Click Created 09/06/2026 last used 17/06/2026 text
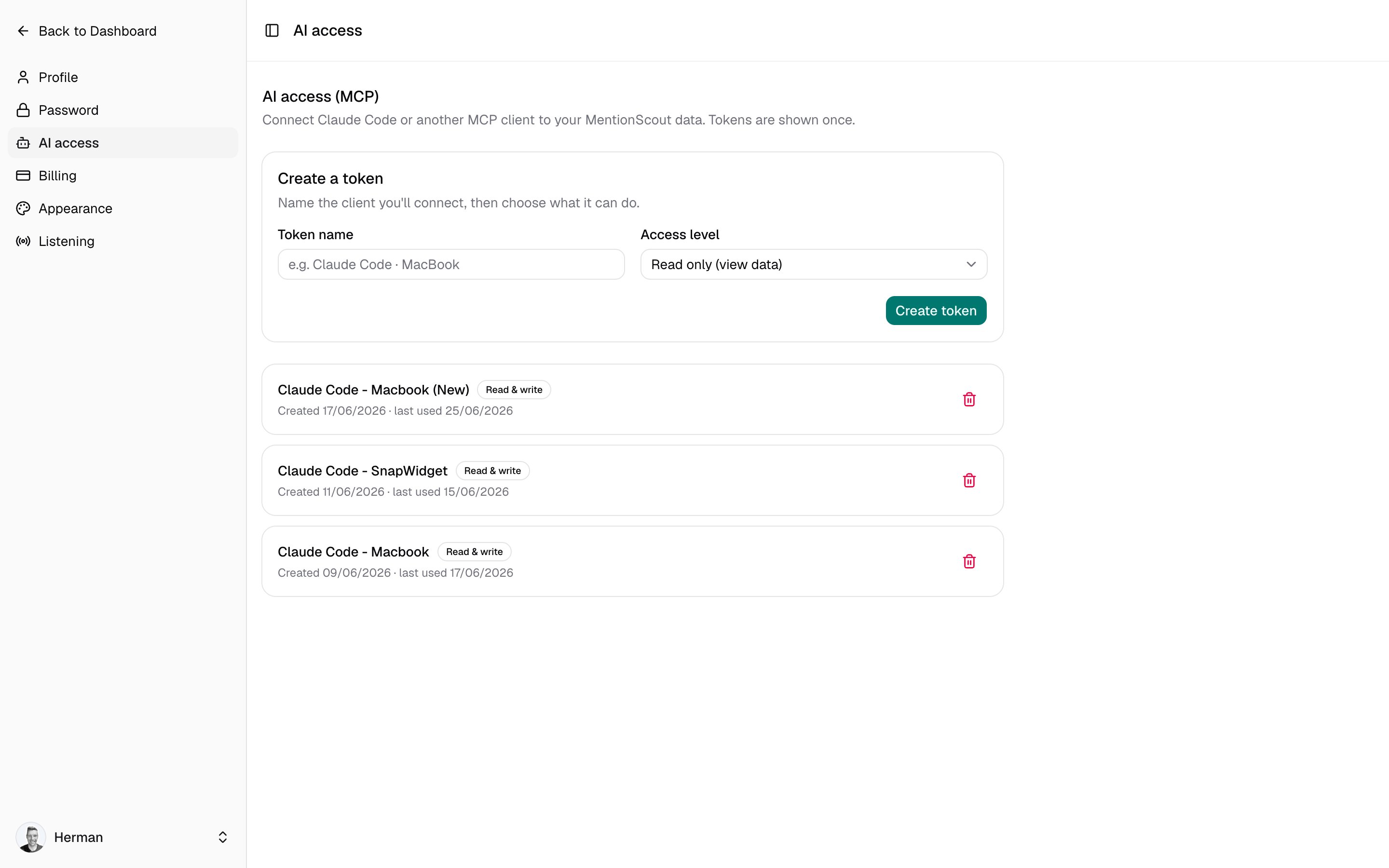The width and height of the screenshot is (1389, 868). tap(395, 573)
